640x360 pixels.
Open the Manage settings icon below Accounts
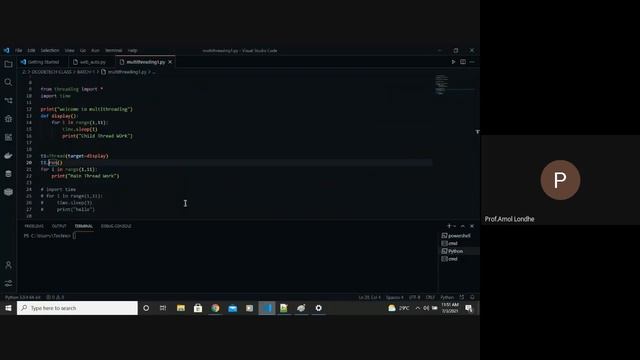[8, 283]
